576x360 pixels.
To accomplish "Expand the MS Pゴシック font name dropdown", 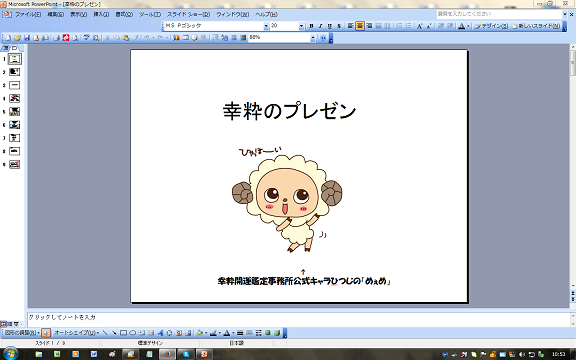I will click(266, 26).
